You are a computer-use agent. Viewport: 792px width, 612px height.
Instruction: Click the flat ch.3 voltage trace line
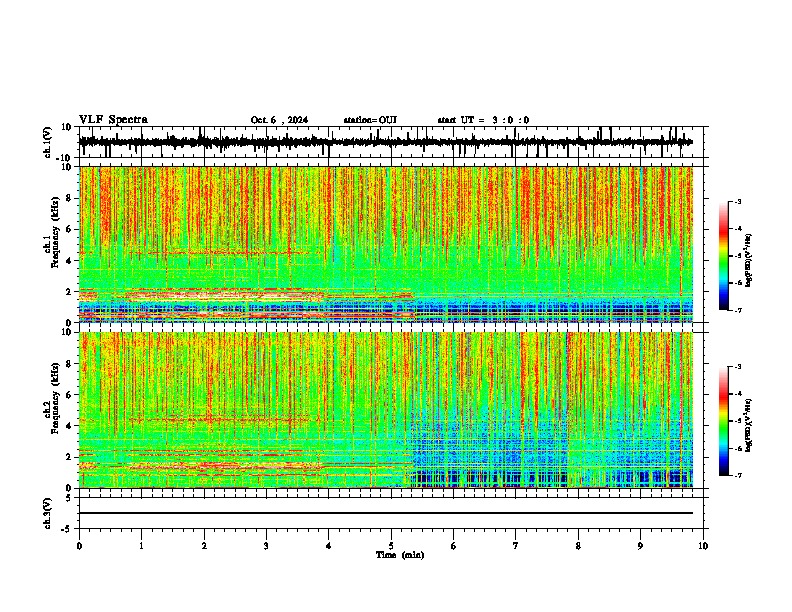(x=385, y=513)
